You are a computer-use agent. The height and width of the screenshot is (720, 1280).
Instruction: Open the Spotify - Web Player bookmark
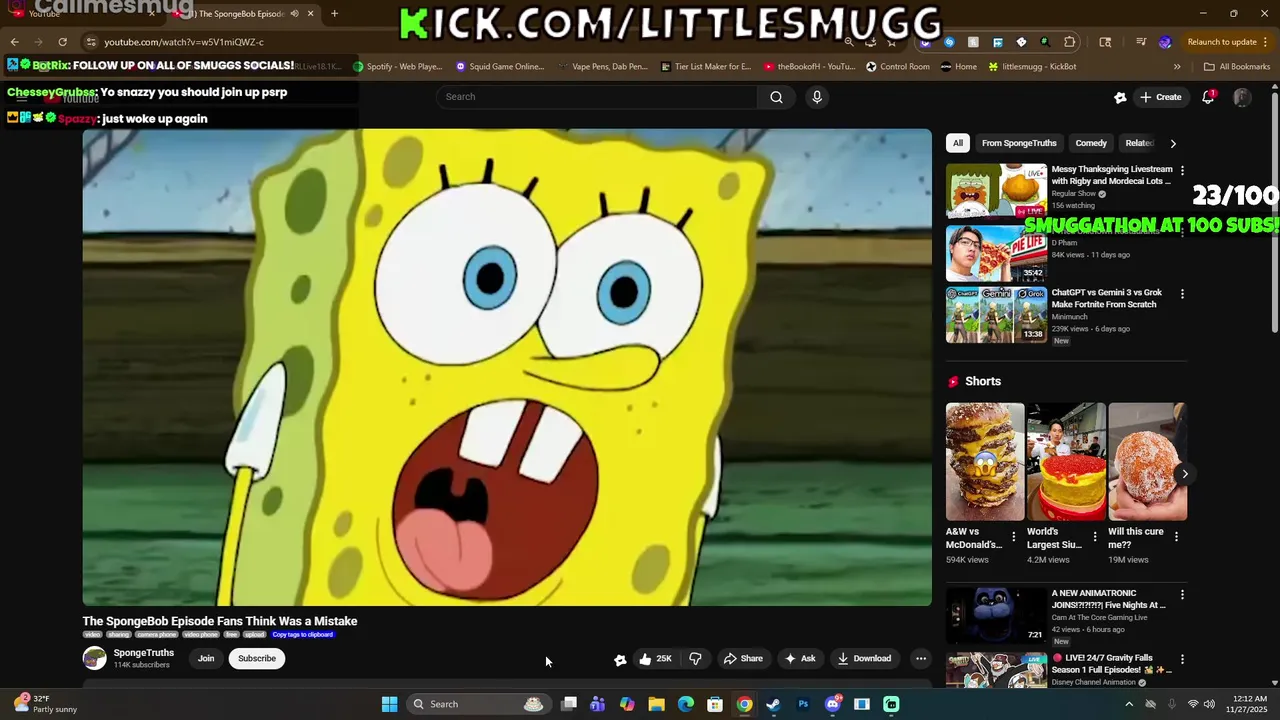pos(398,67)
